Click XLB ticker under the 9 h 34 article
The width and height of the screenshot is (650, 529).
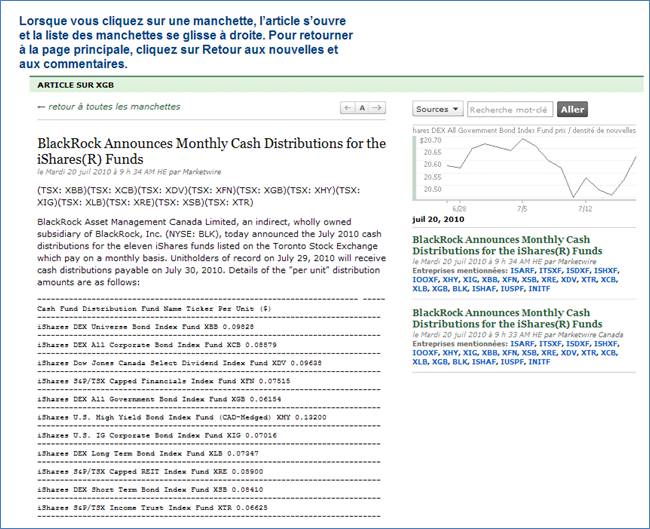pos(420,289)
